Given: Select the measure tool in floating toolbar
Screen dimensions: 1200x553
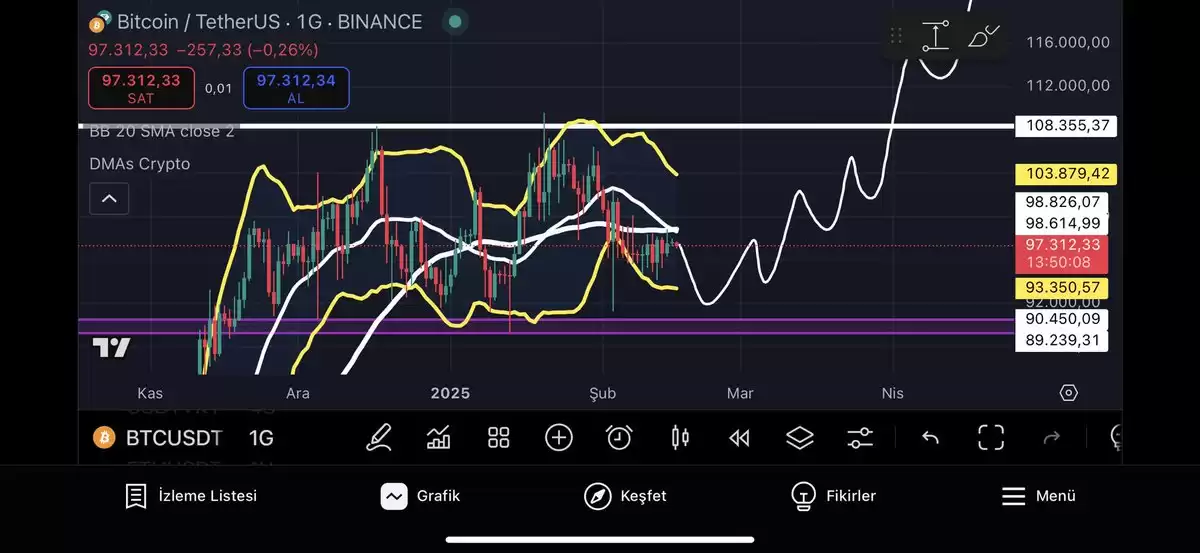Looking at the screenshot, I should 935,36.
